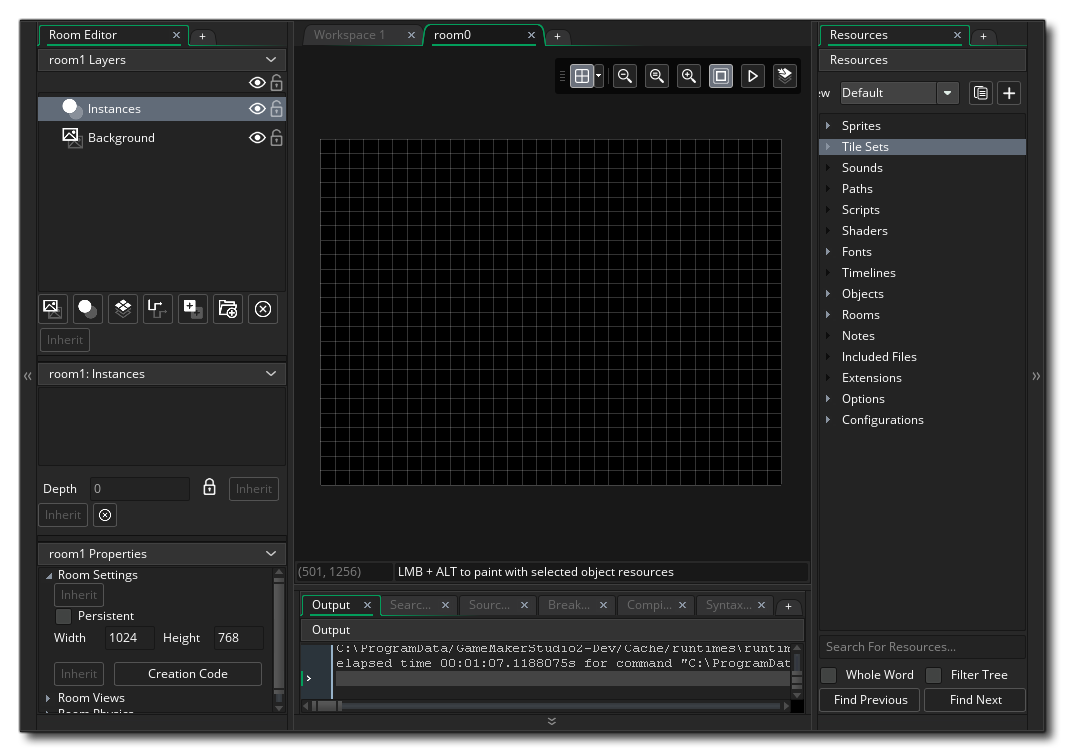
Task: Click the zoom in magnifier icon
Action: tap(689, 76)
